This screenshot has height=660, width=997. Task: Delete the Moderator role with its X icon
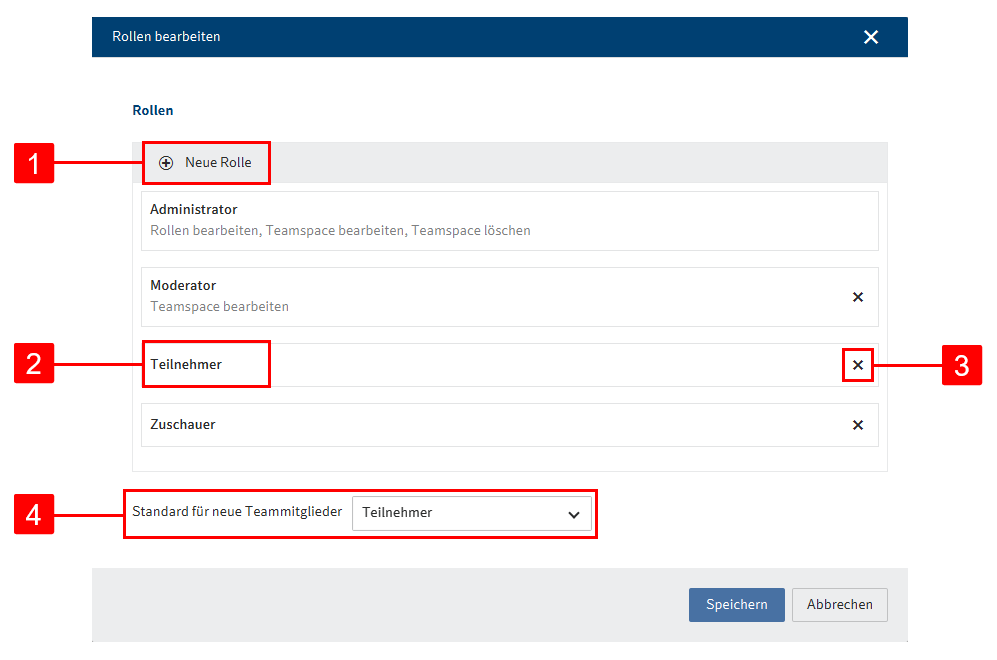click(857, 297)
